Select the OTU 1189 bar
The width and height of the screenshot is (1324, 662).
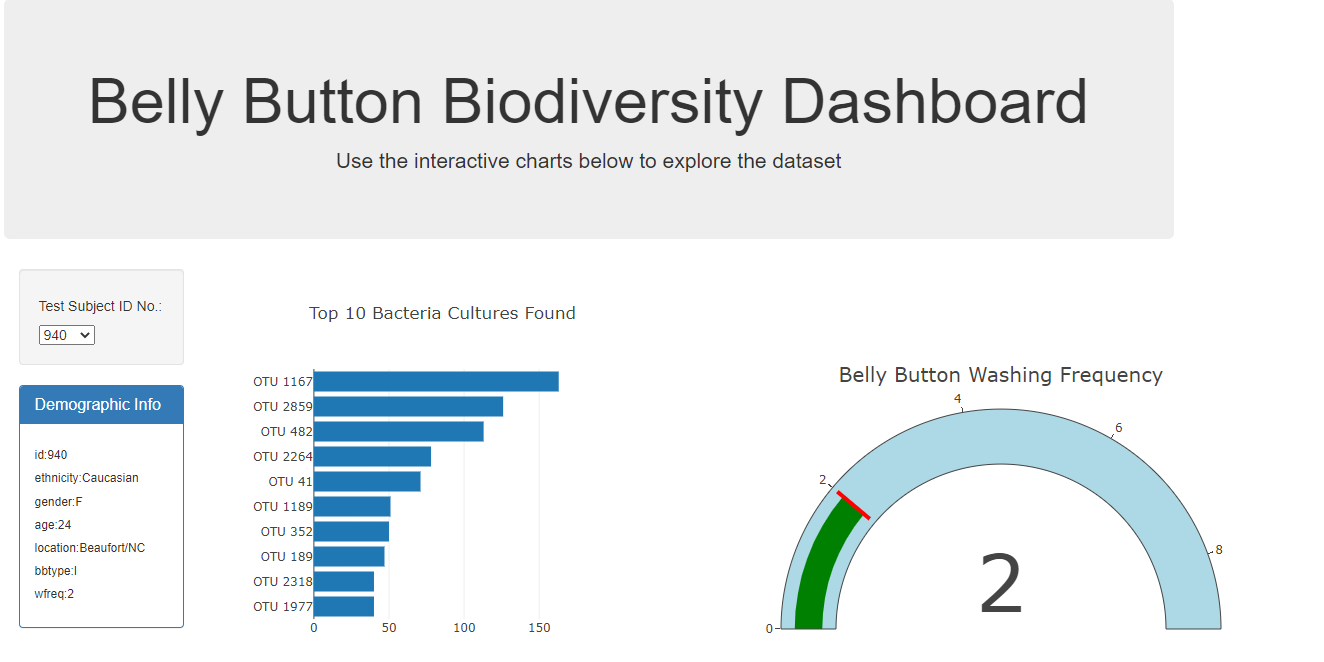tap(351, 506)
